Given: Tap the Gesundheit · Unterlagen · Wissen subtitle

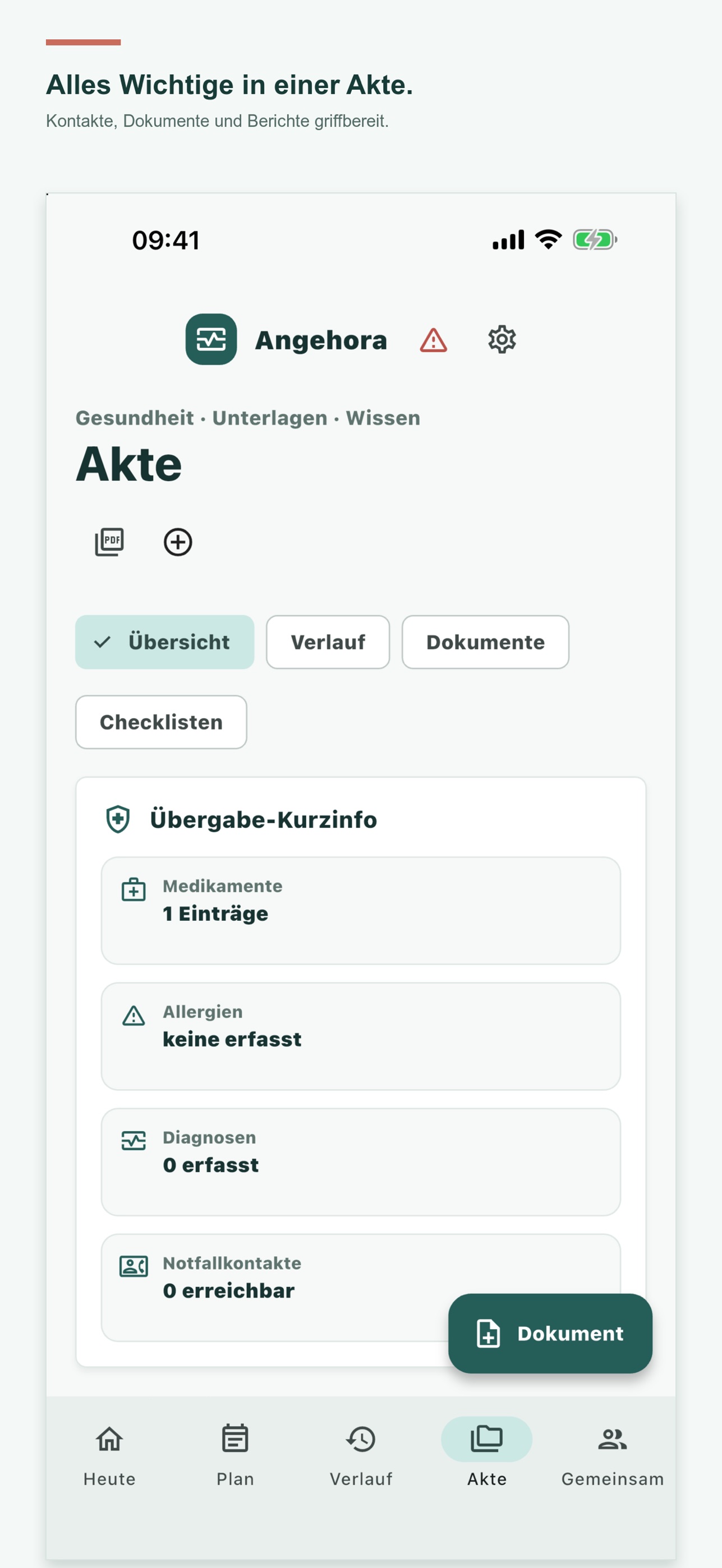Looking at the screenshot, I should [x=248, y=418].
